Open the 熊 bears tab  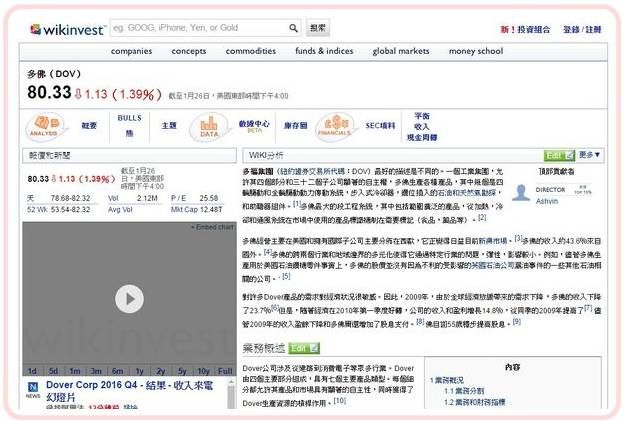pyautogui.click(x=130, y=134)
